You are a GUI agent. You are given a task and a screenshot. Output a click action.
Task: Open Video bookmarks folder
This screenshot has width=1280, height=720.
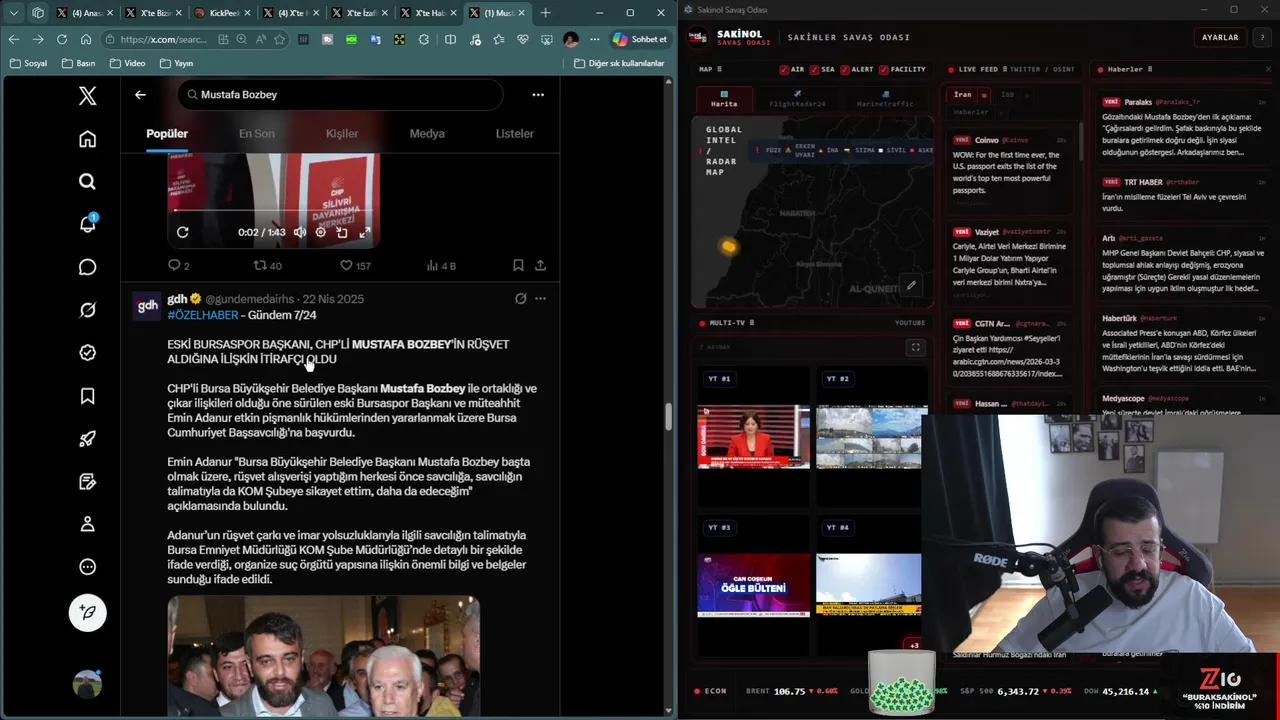pos(128,63)
